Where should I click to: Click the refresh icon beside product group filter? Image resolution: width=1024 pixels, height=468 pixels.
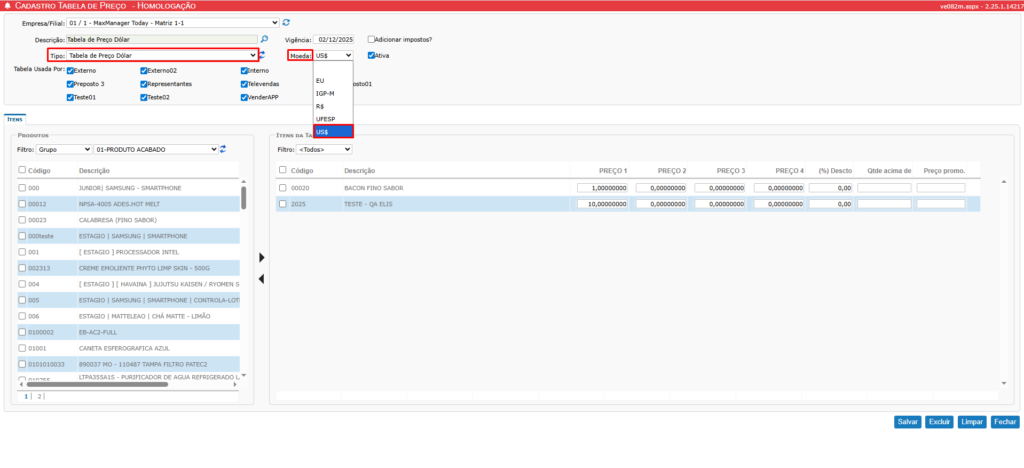[223, 149]
